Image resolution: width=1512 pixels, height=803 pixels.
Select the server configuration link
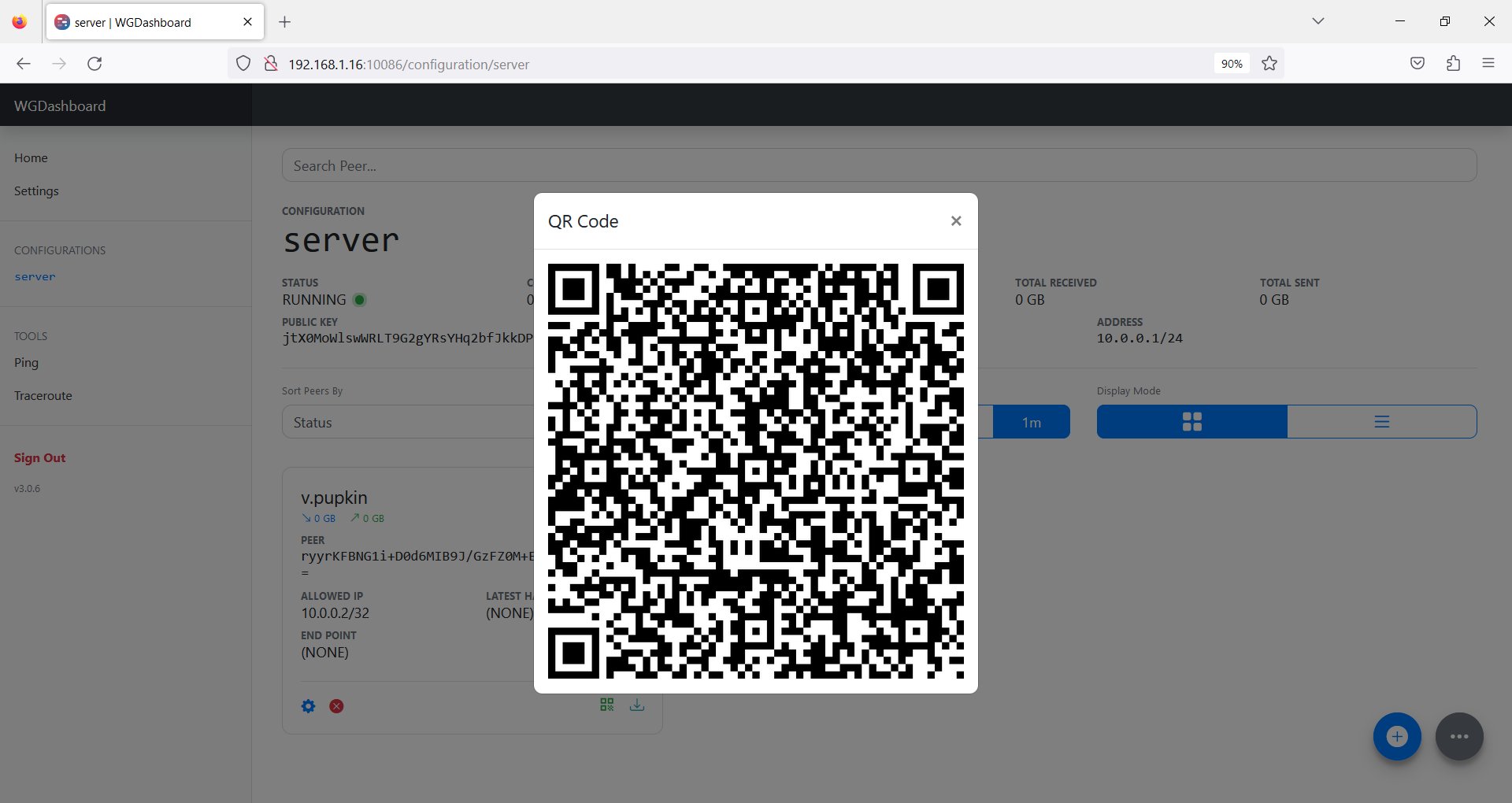coord(35,277)
